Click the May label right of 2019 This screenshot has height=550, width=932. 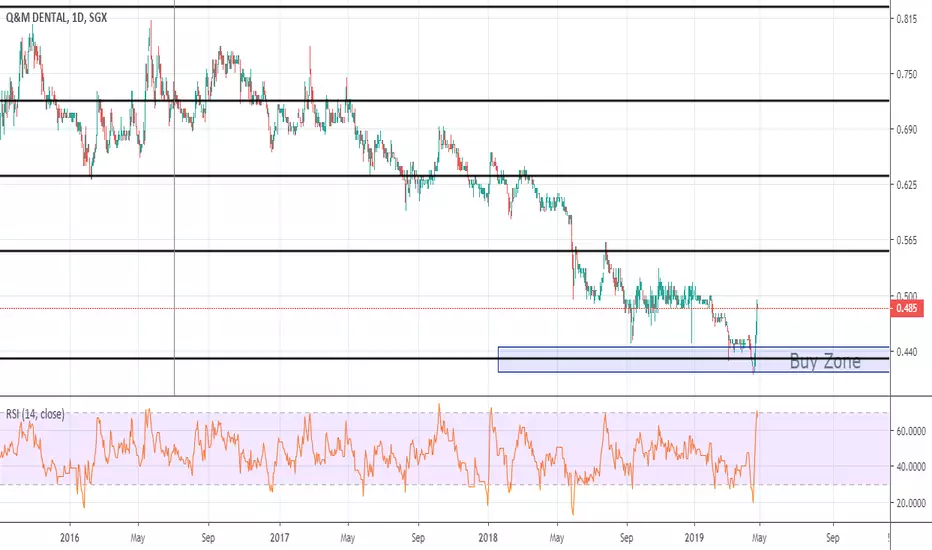coord(759,538)
